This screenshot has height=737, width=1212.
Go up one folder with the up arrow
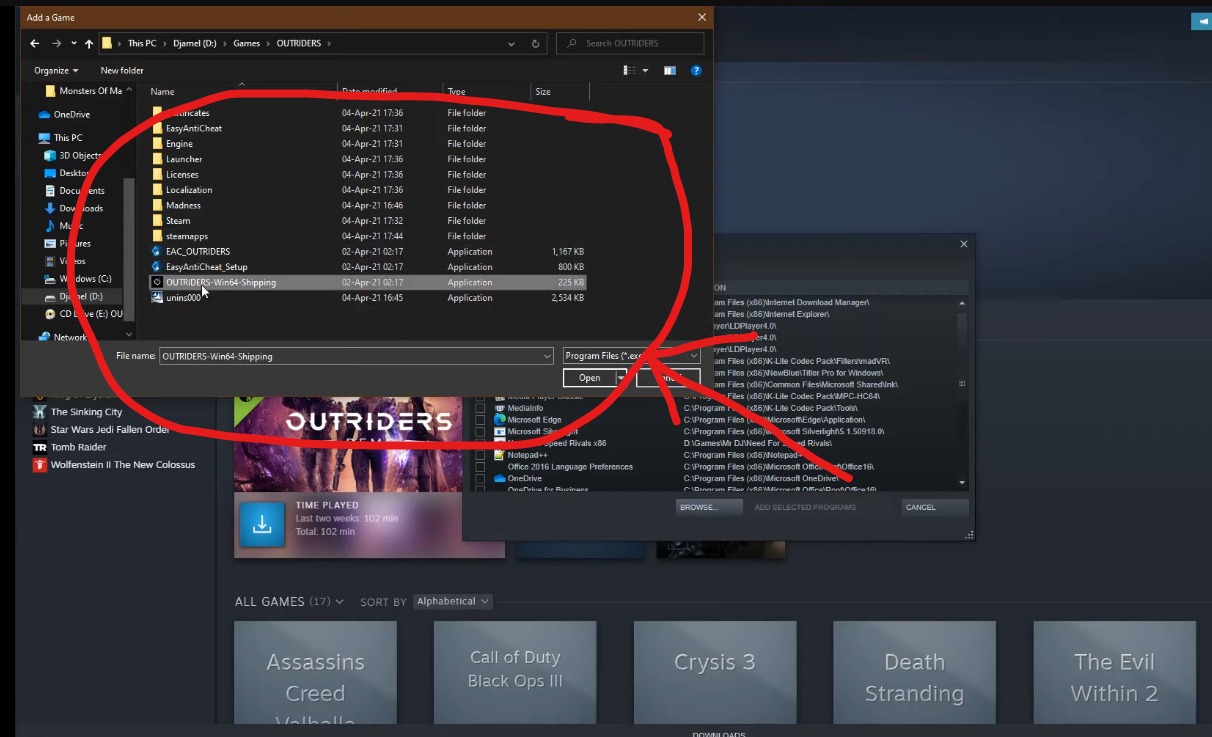click(x=89, y=44)
